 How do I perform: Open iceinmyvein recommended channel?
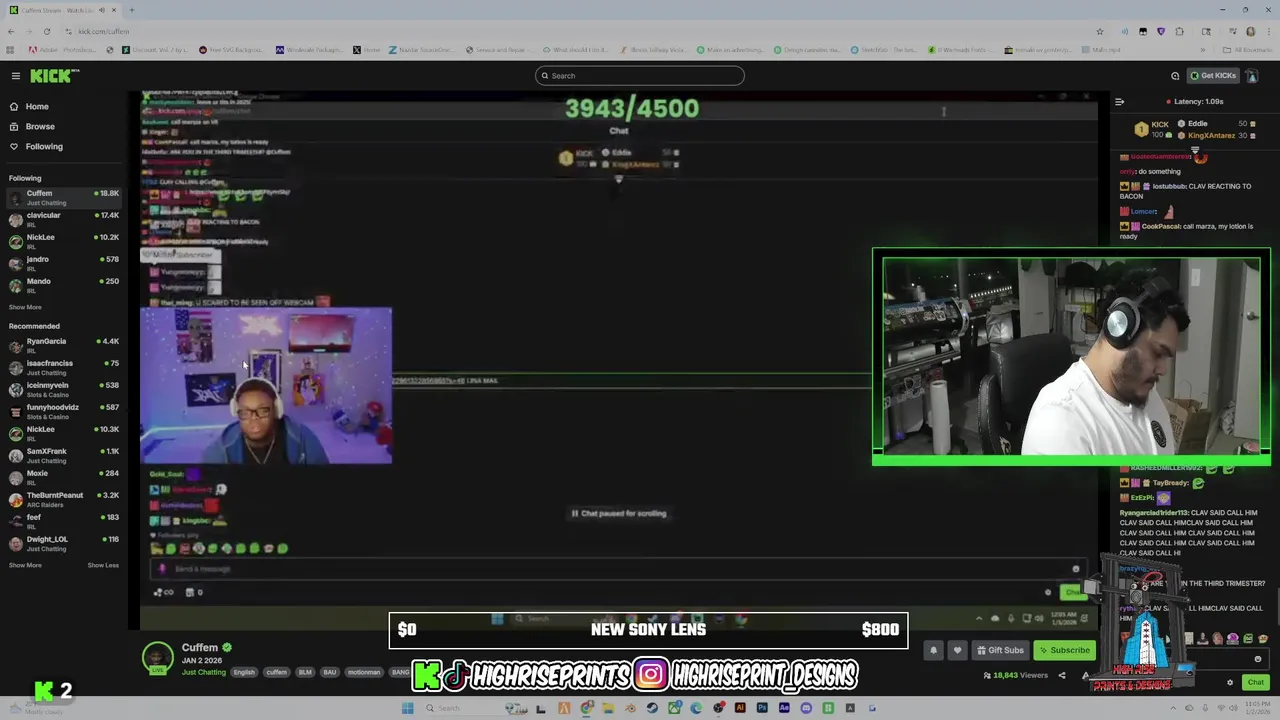click(64, 389)
